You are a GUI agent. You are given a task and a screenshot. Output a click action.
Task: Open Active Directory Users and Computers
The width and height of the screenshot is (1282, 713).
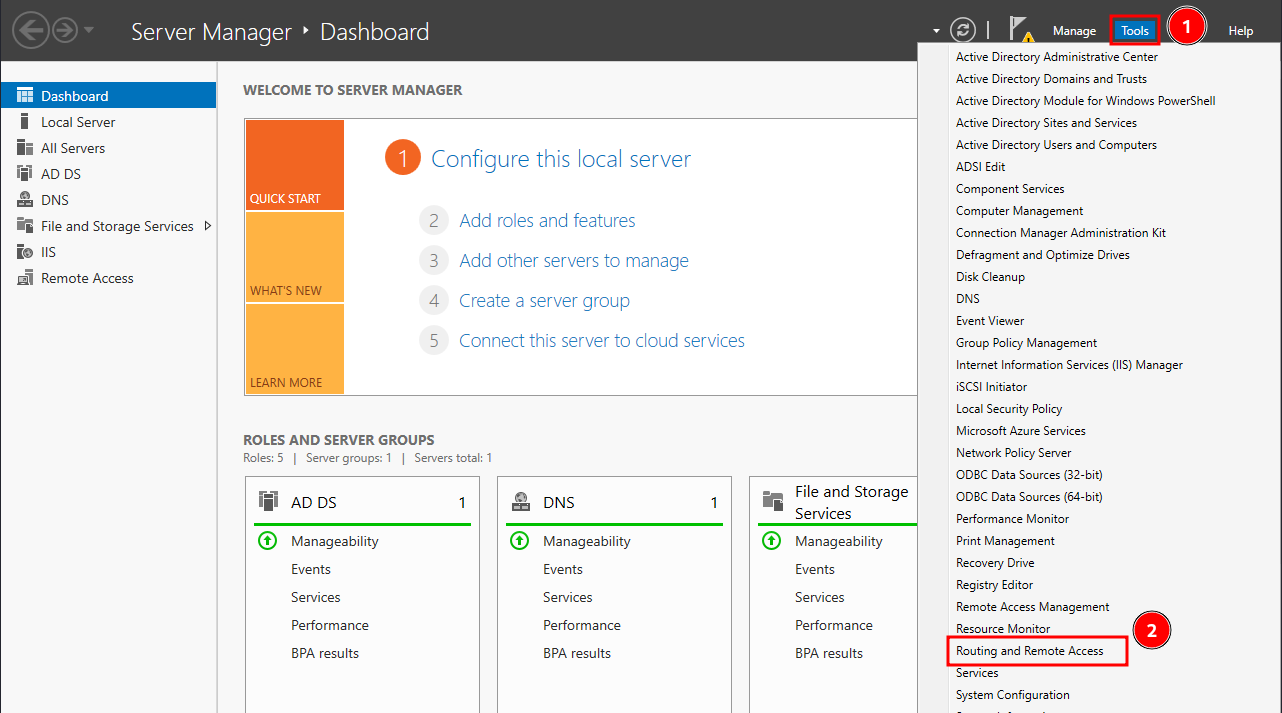(x=1056, y=145)
